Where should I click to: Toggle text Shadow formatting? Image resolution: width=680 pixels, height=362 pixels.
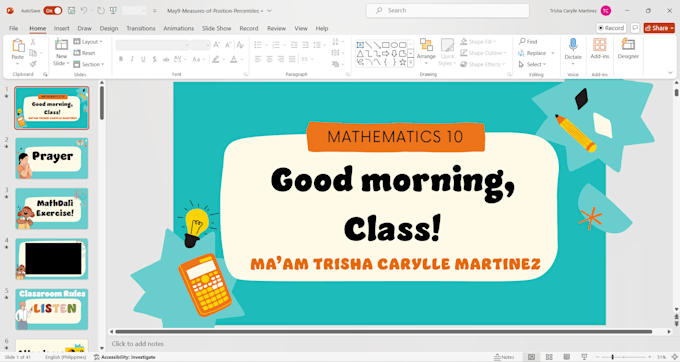coord(154,59)
